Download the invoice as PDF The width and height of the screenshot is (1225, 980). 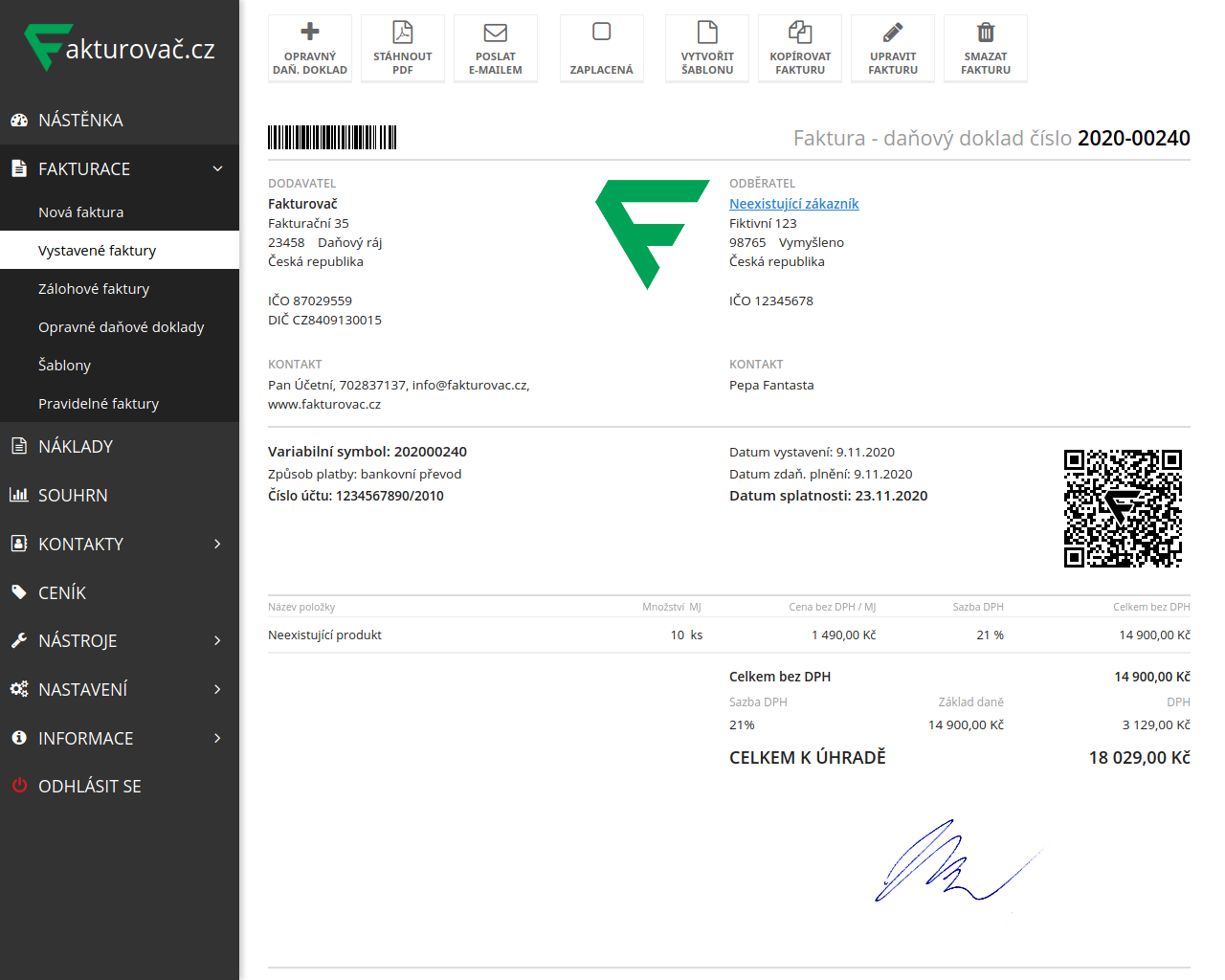[x=402, y=48]
